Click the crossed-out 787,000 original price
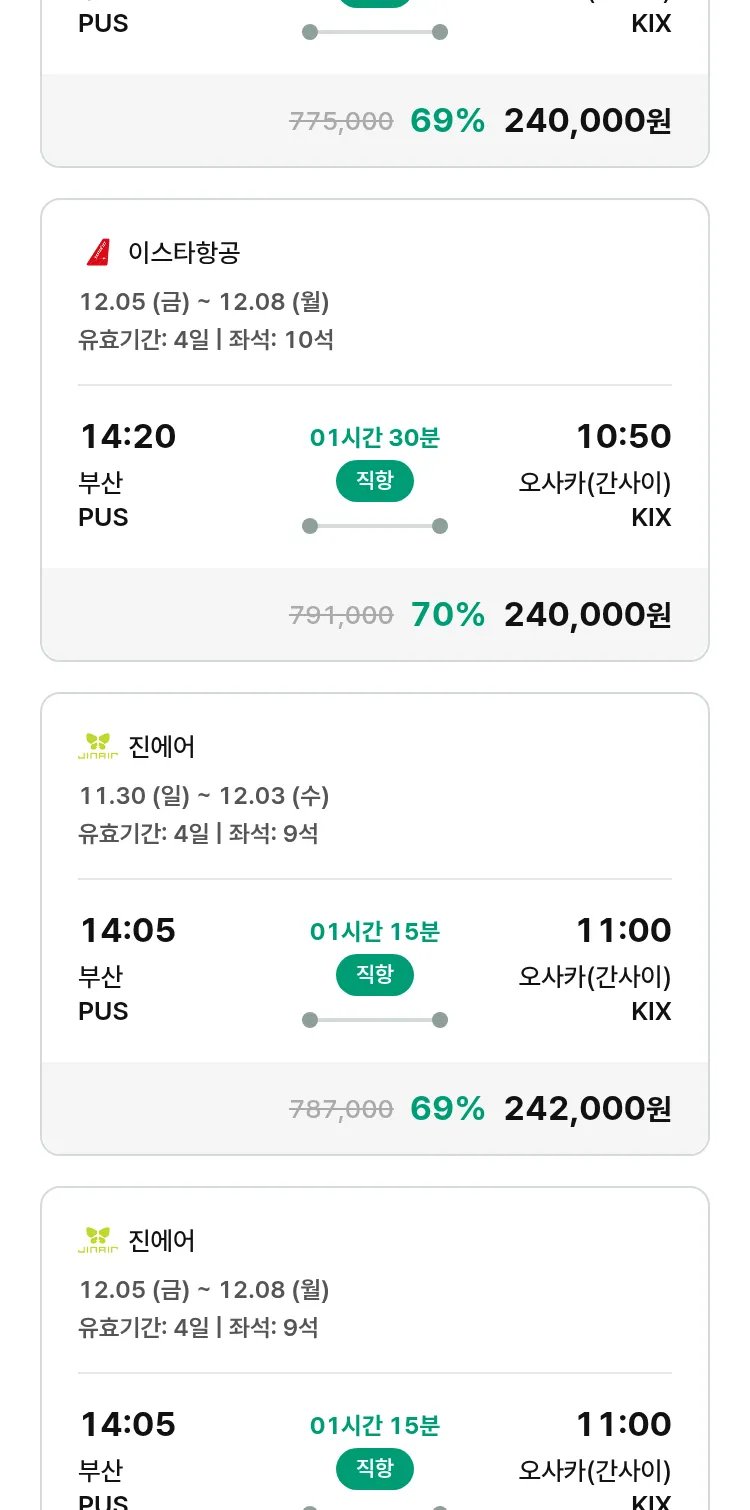Image resolution: width=750 pixels, height=1510 pixels. 341,1109
